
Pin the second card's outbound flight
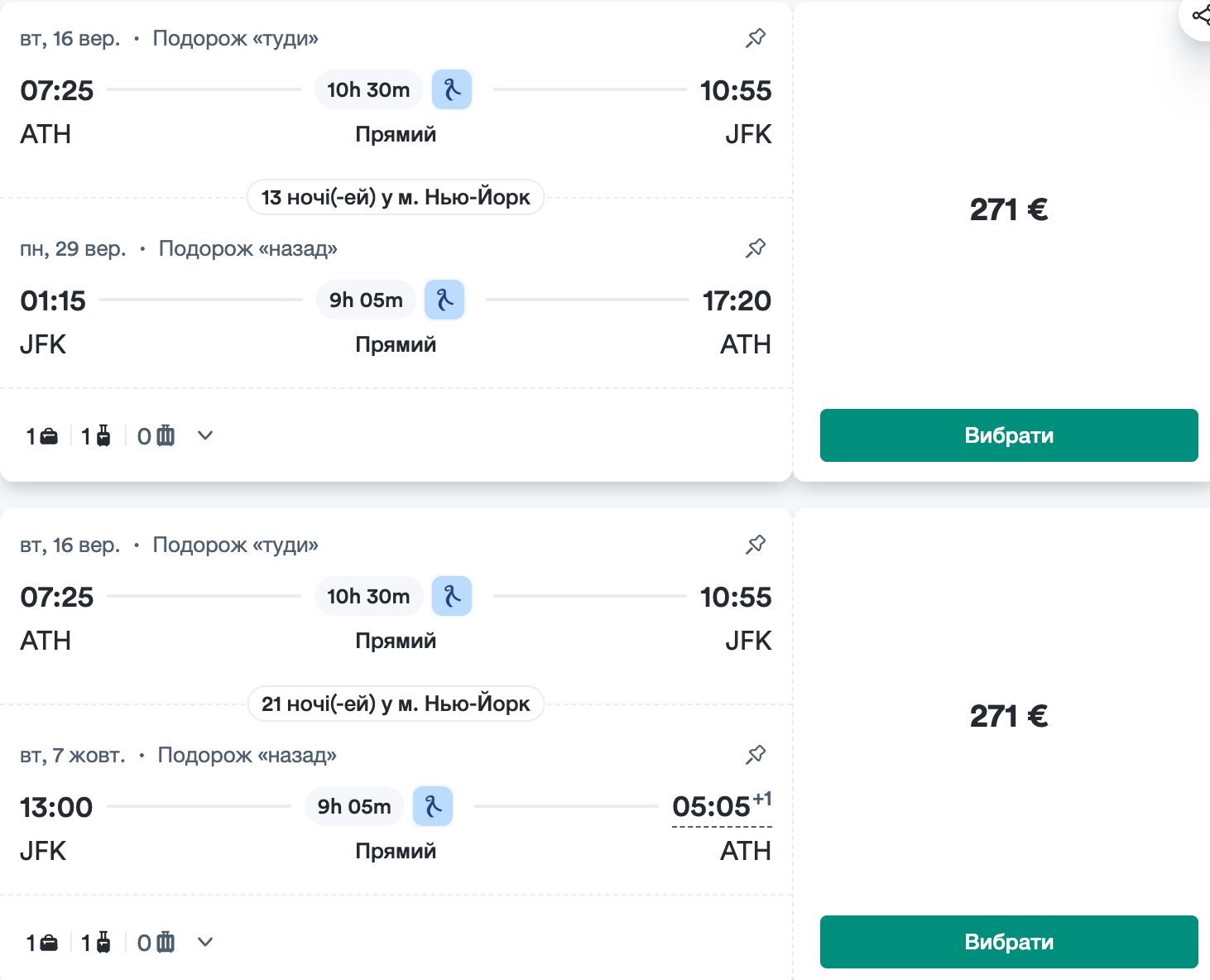[755, 545]
